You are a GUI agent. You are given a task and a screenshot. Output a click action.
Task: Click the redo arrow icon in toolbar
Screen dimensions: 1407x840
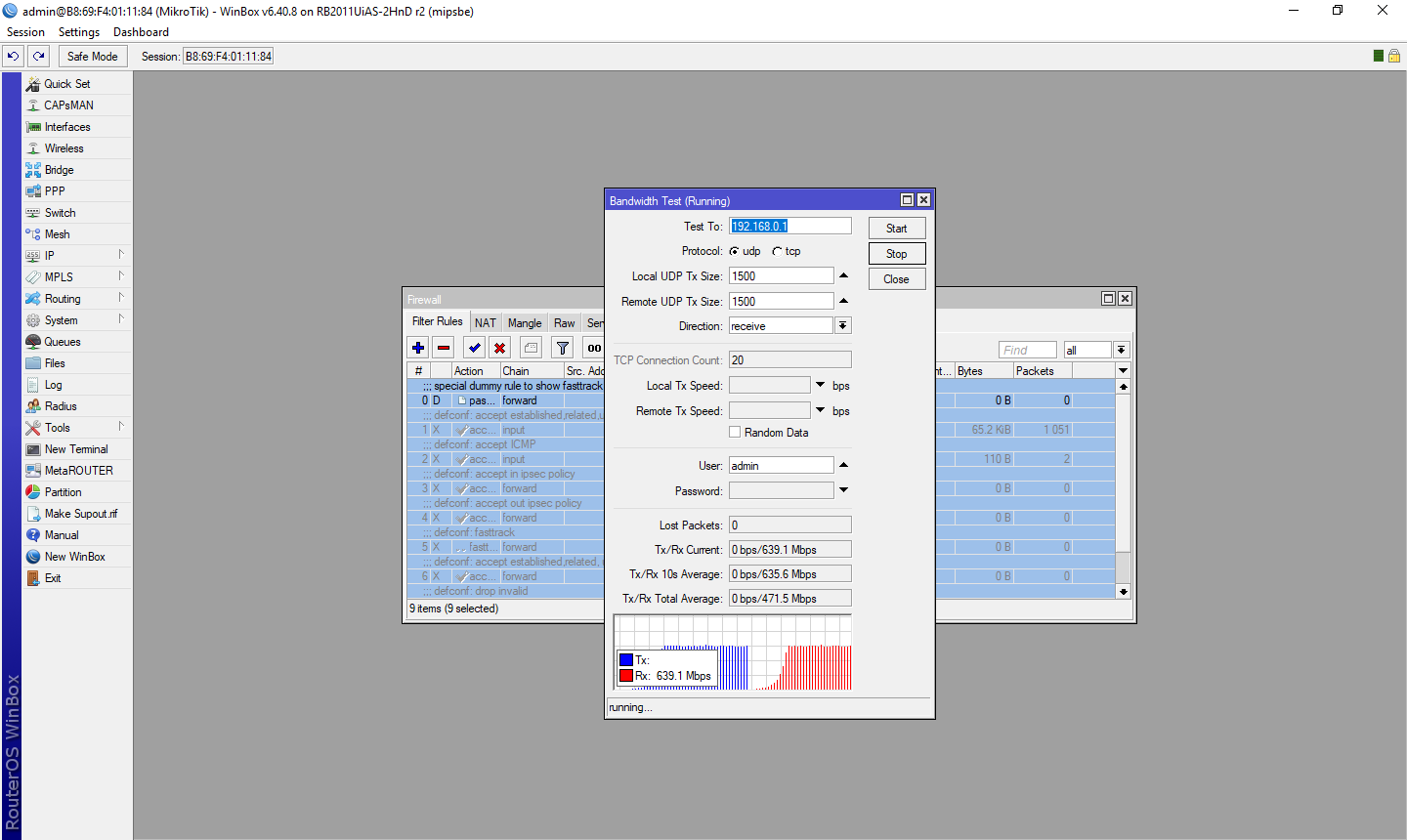[39, 56]
